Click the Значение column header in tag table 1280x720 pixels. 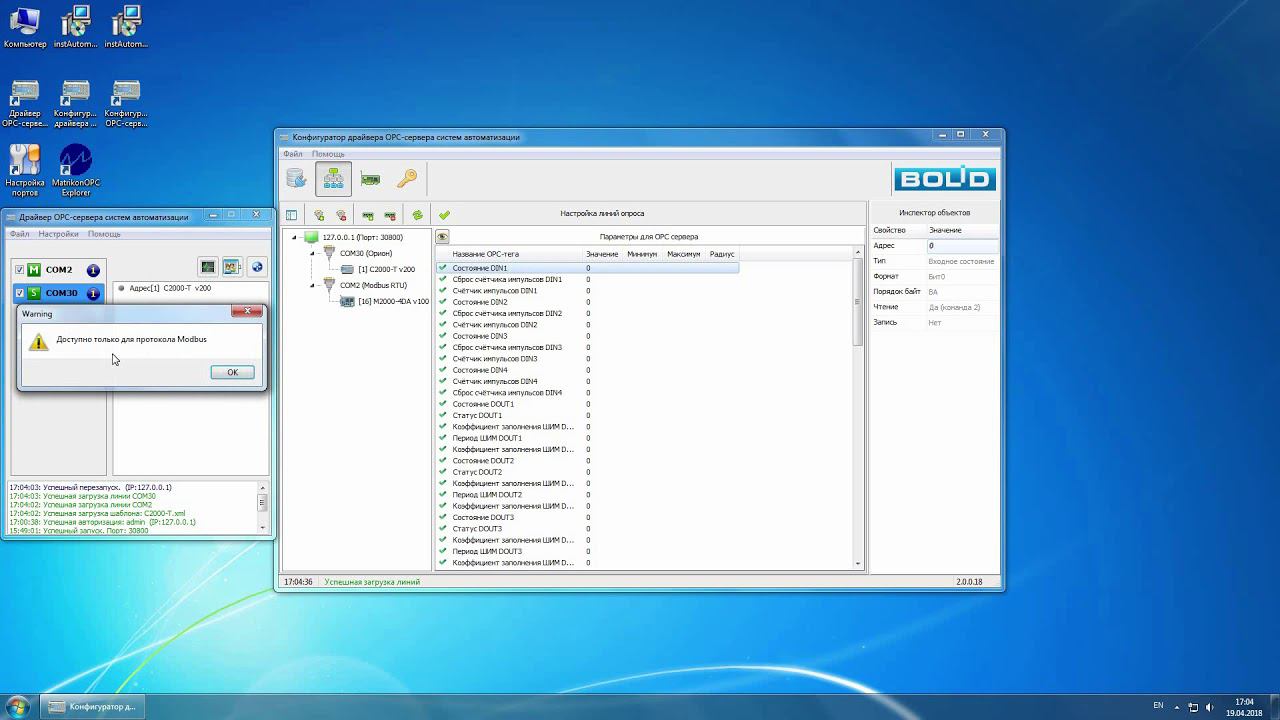(602, 254)
